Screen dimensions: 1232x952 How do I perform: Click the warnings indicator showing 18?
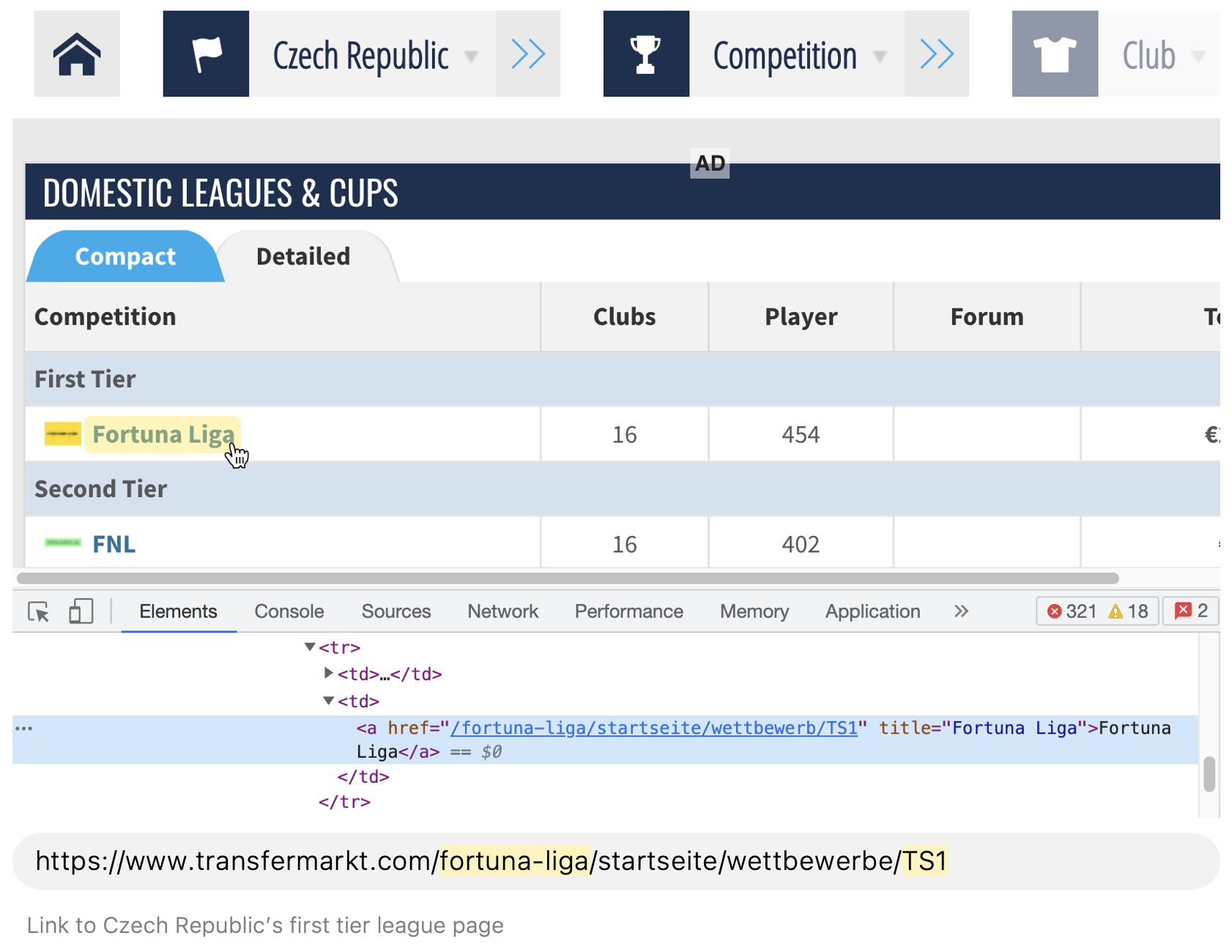[1129, 611]
